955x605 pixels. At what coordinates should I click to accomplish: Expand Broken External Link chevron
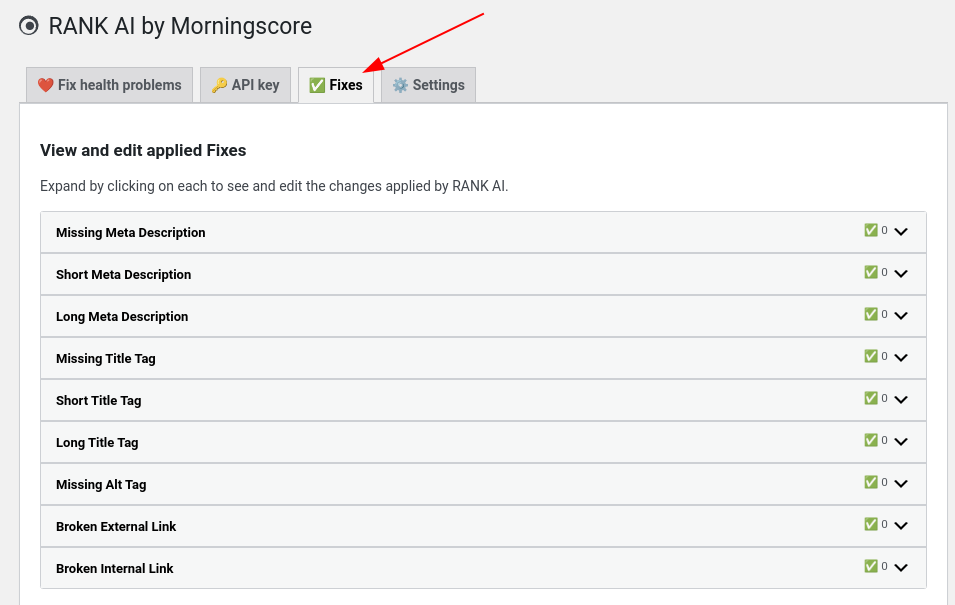[901, 526]
